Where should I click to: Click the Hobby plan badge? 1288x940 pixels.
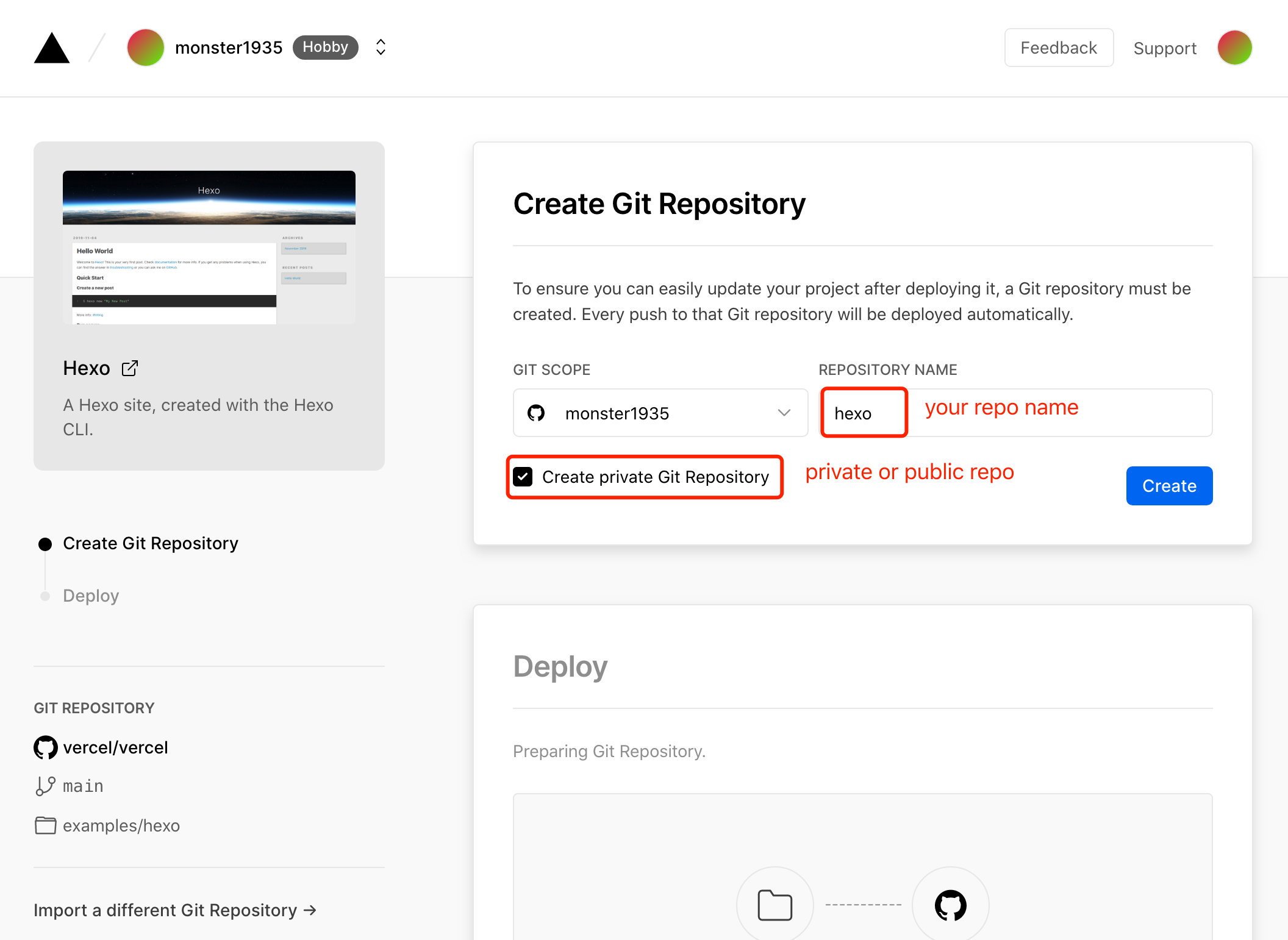pyautogui.click(x=325, y=48)
